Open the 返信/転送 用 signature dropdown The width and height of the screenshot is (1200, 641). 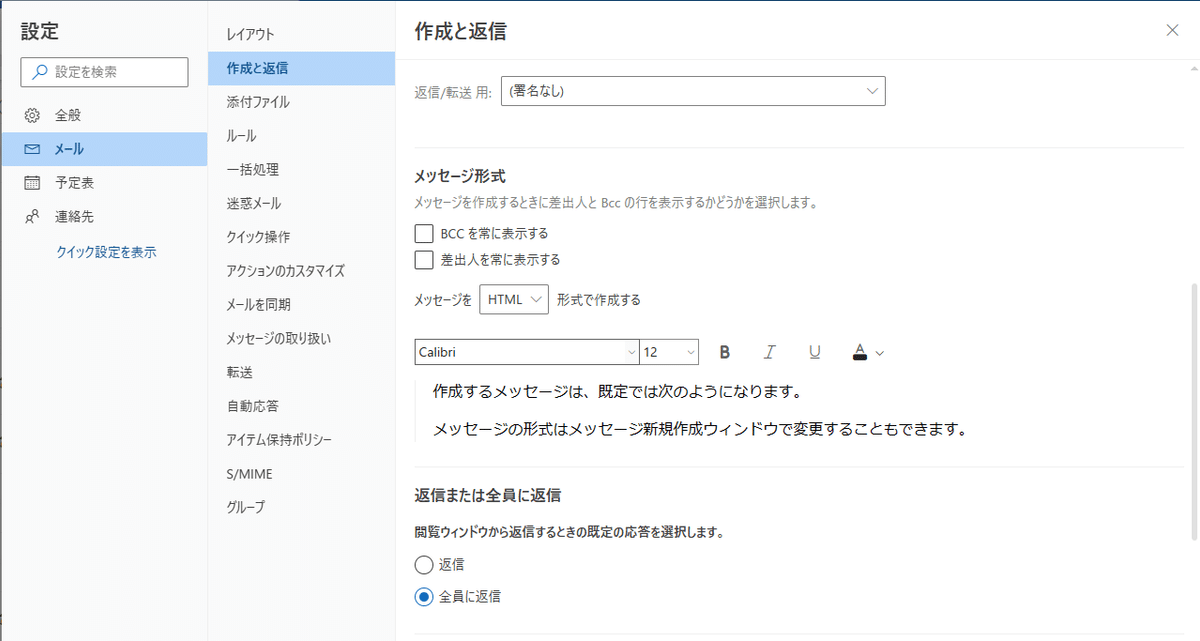[x=693, y=91]
